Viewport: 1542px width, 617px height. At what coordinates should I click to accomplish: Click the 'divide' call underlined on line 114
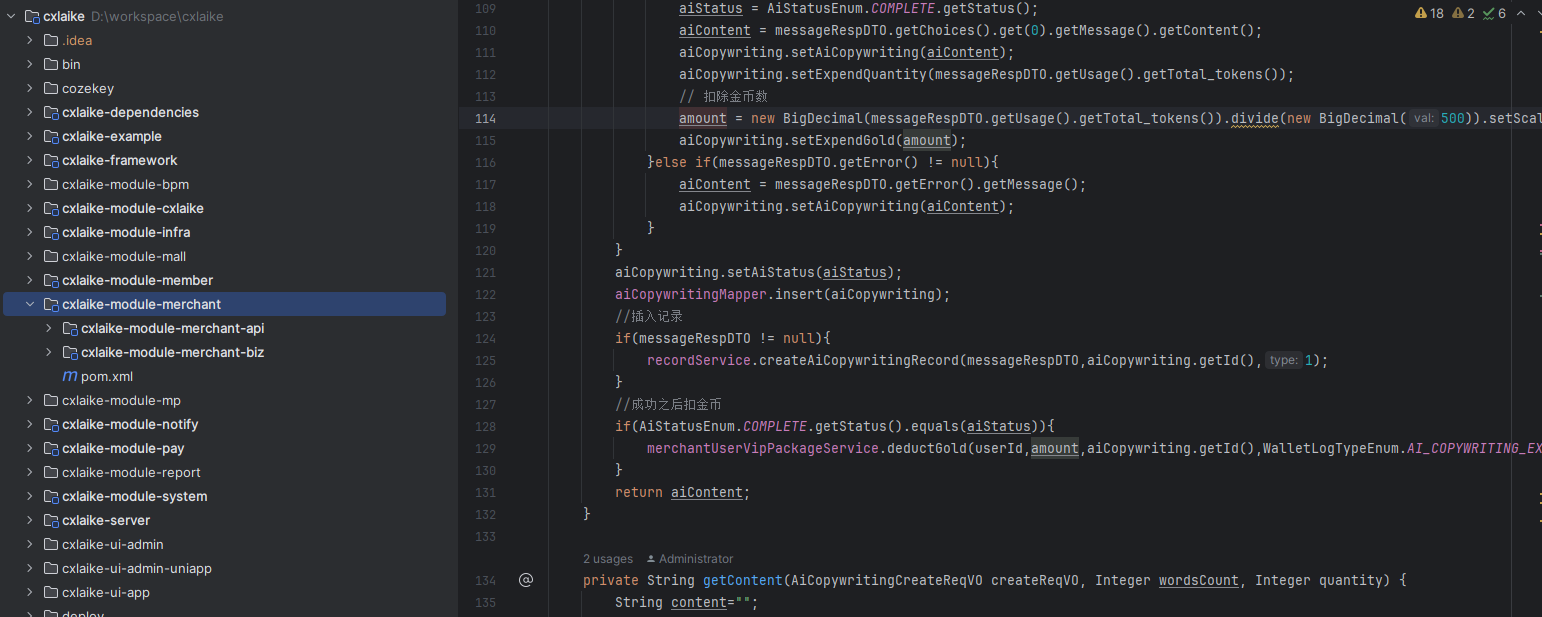tap(1255, 118)
